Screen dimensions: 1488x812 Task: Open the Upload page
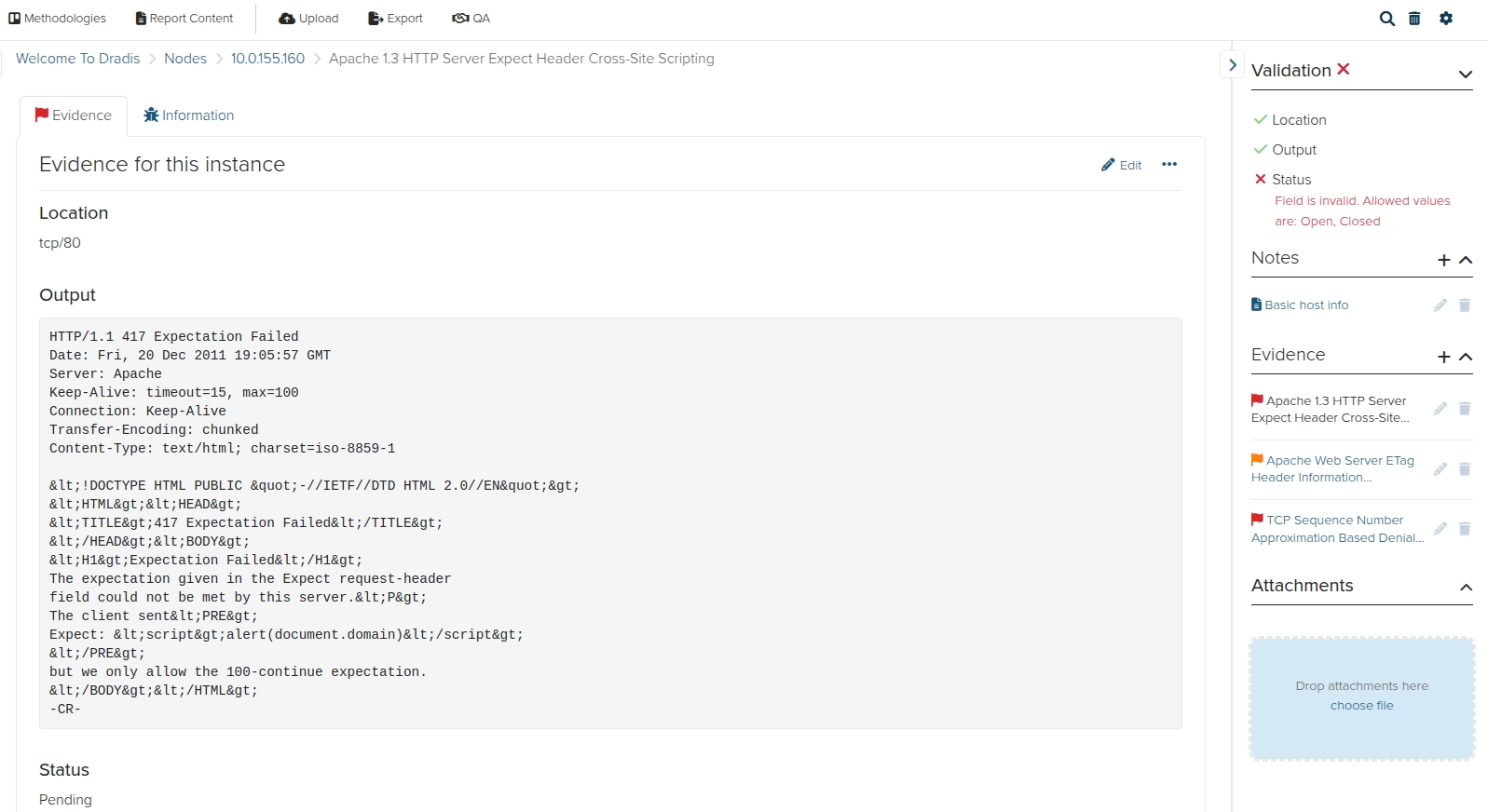(308, 19)
